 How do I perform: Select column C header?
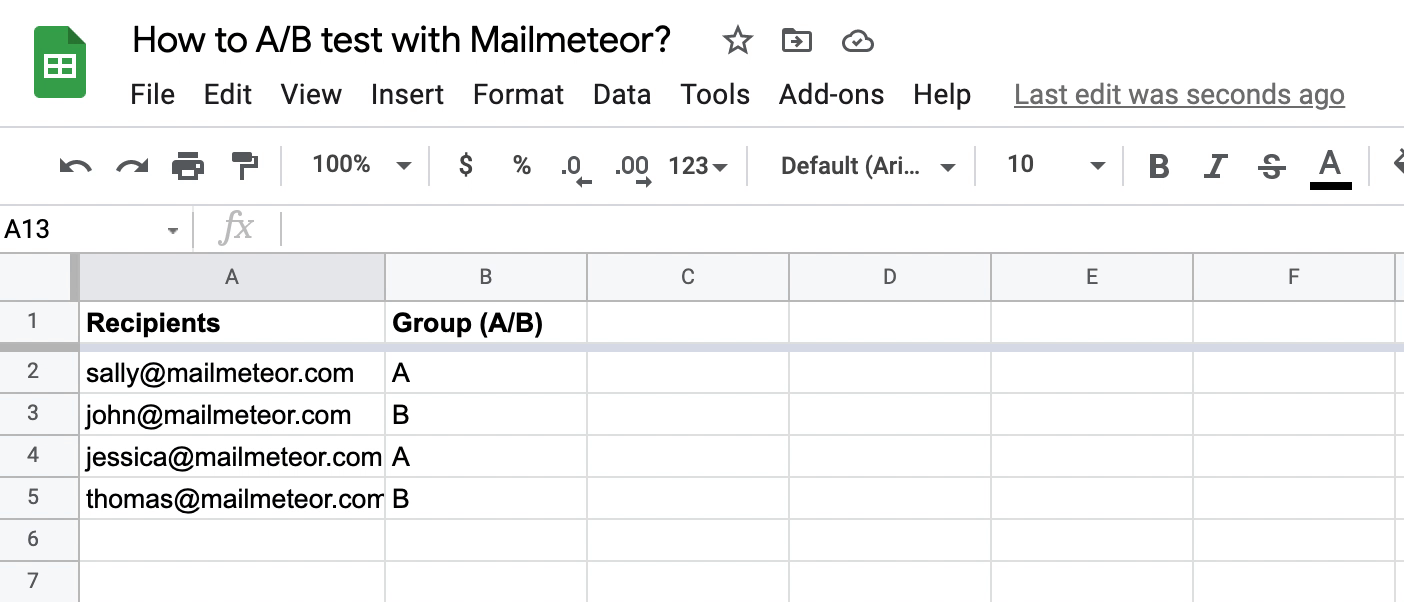pos(688,277)
